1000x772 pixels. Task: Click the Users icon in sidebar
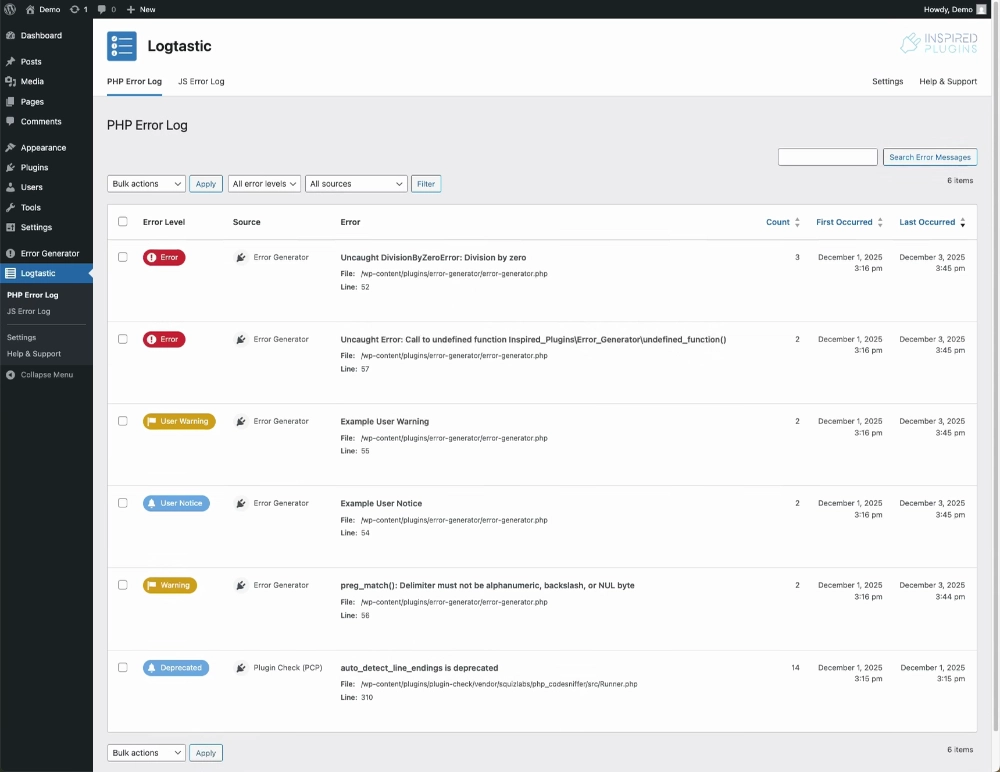click(x=10, y=187)
